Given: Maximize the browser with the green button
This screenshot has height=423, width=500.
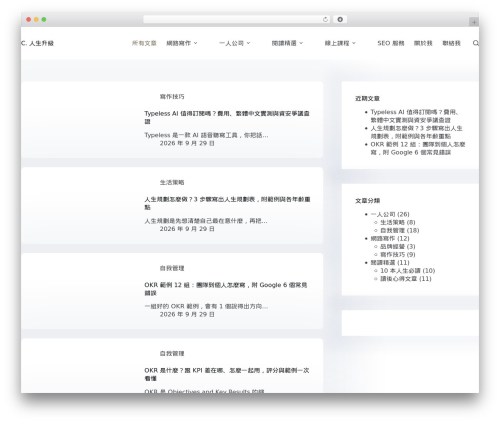Looking at the screenshot, I should (44, 19).
